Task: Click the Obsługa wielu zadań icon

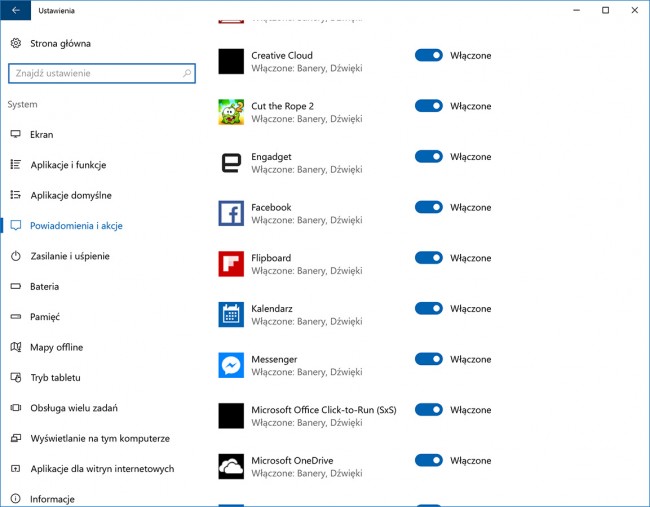Action: click(x=16, y=408)
